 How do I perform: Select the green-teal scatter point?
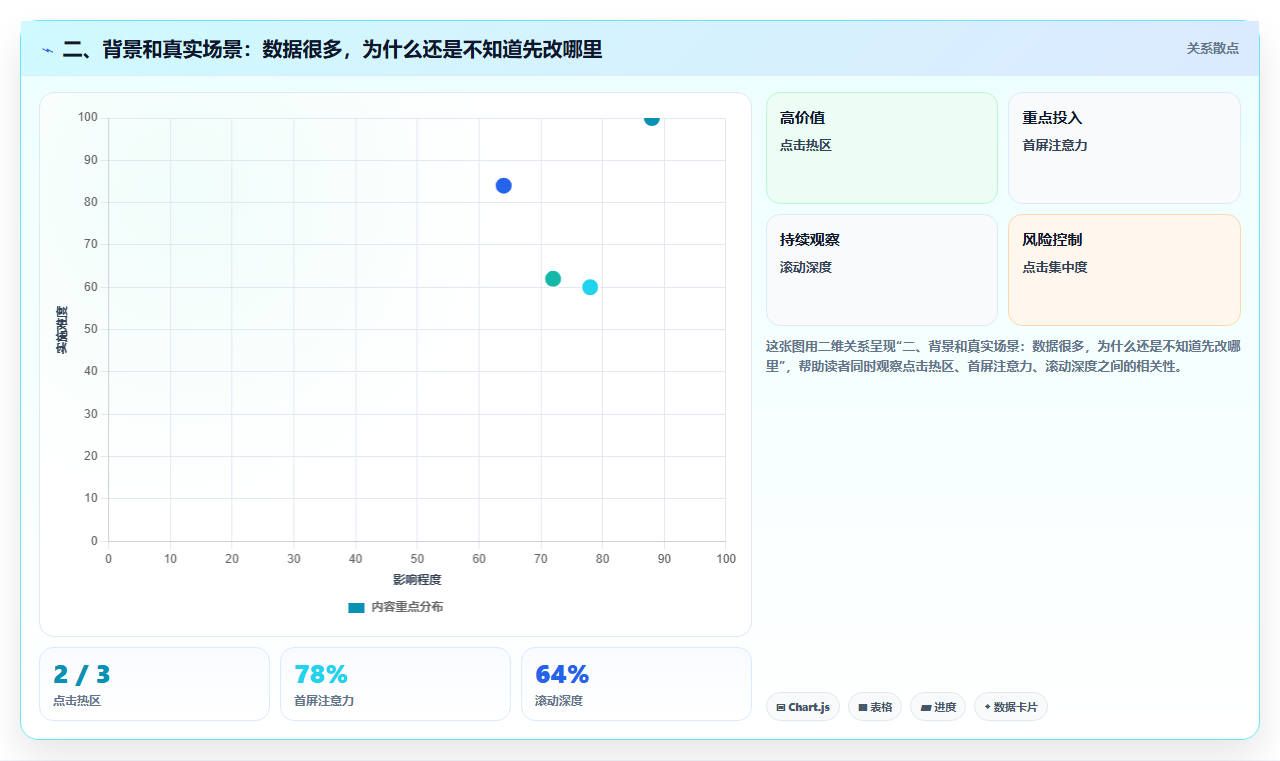[553, 279]
